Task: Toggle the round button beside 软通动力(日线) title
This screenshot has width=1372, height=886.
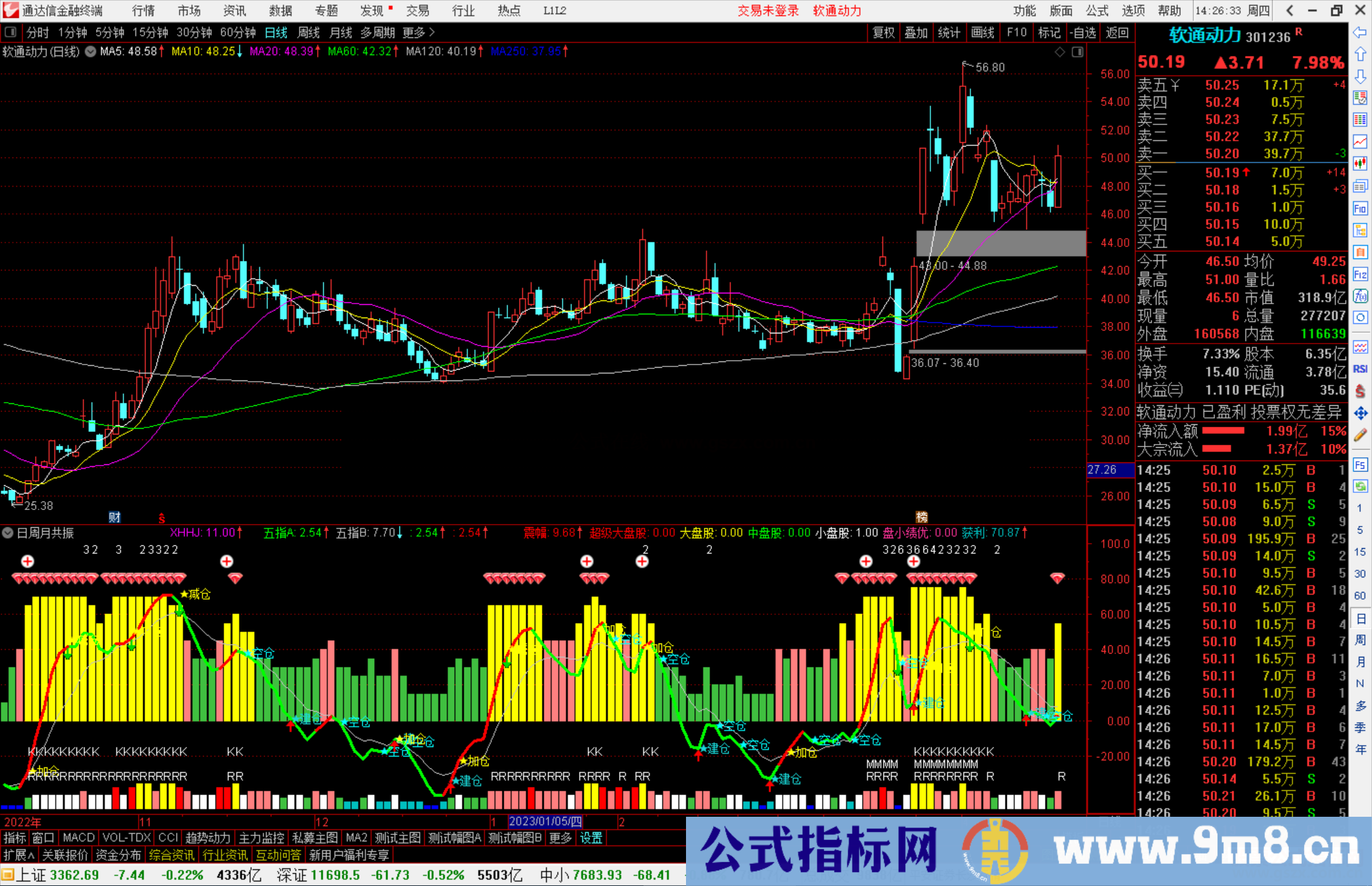Action: pos(90,51)
